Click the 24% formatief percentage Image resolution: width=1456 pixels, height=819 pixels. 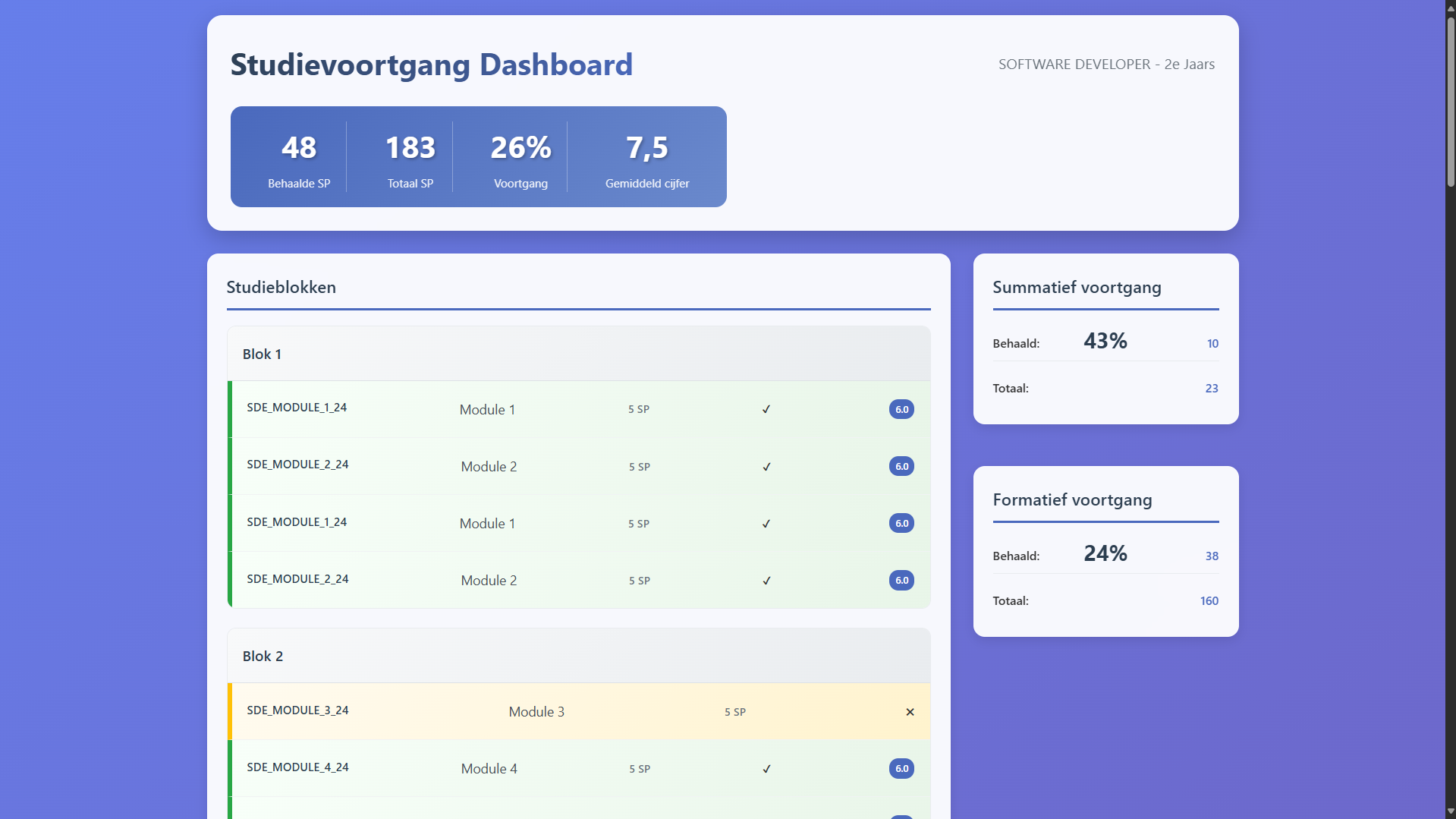[x=1105, y=553]
